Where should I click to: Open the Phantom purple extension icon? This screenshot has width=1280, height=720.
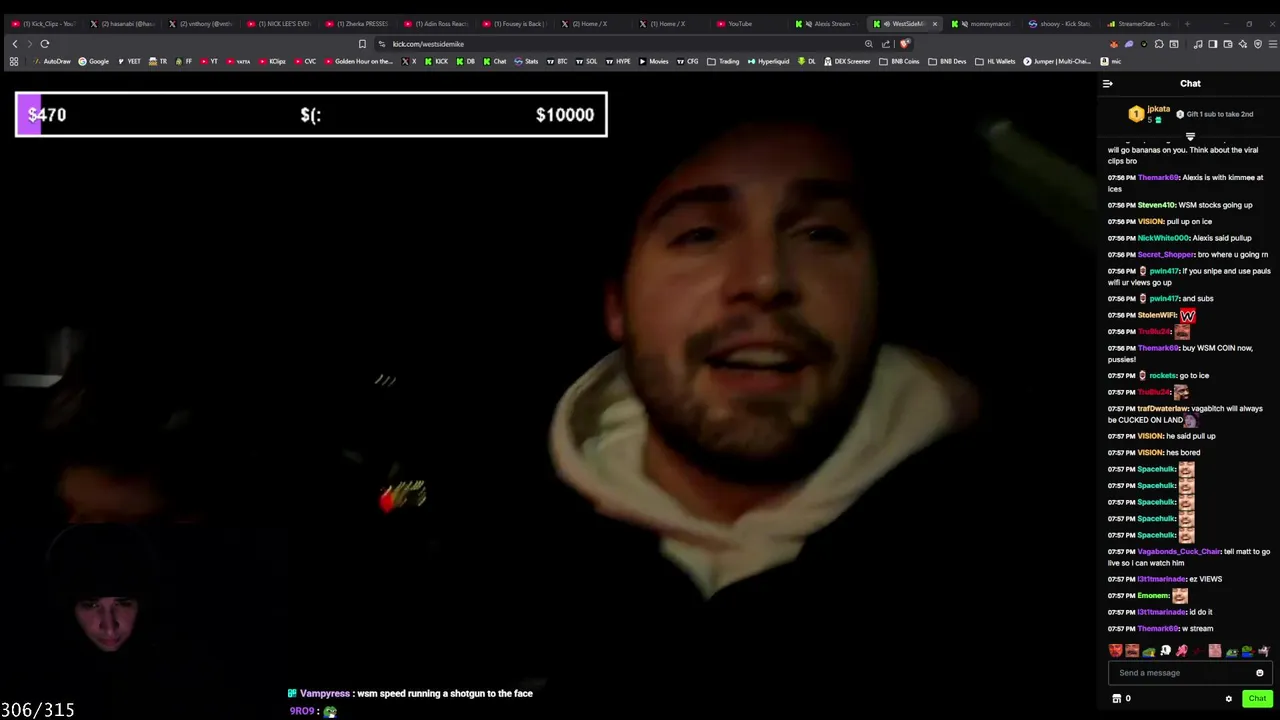(x=1129, y=44)
